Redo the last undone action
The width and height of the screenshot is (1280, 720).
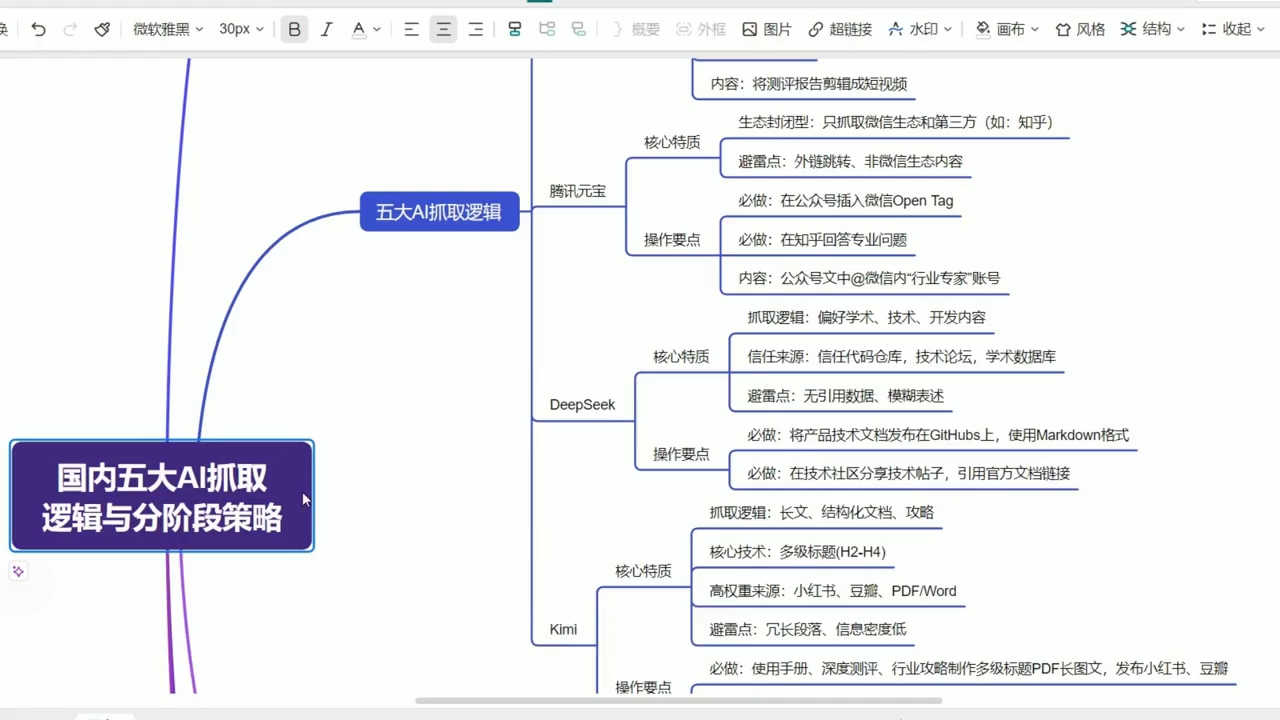pyautogui.click(x=69, y=29)
